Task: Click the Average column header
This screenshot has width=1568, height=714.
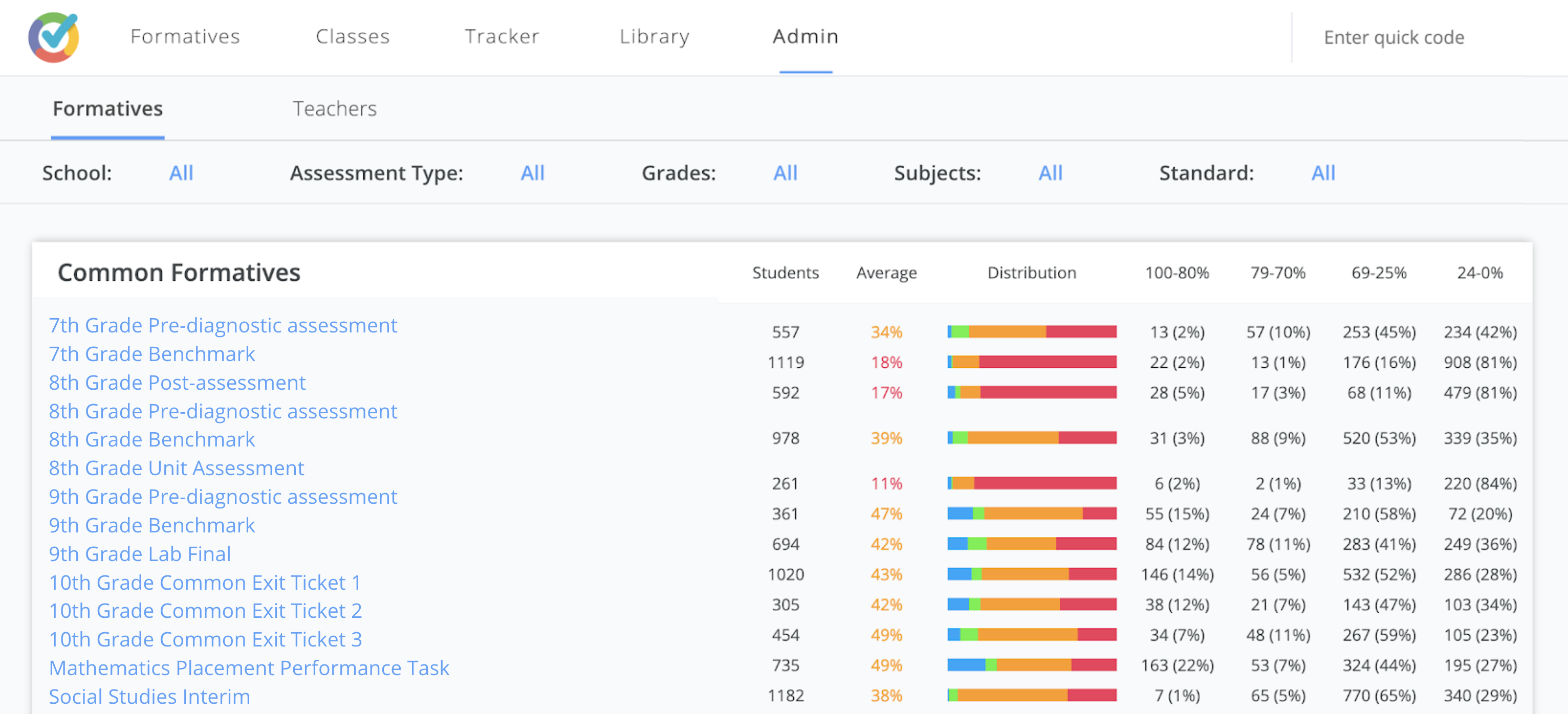Action: click(x=886, y=273)
